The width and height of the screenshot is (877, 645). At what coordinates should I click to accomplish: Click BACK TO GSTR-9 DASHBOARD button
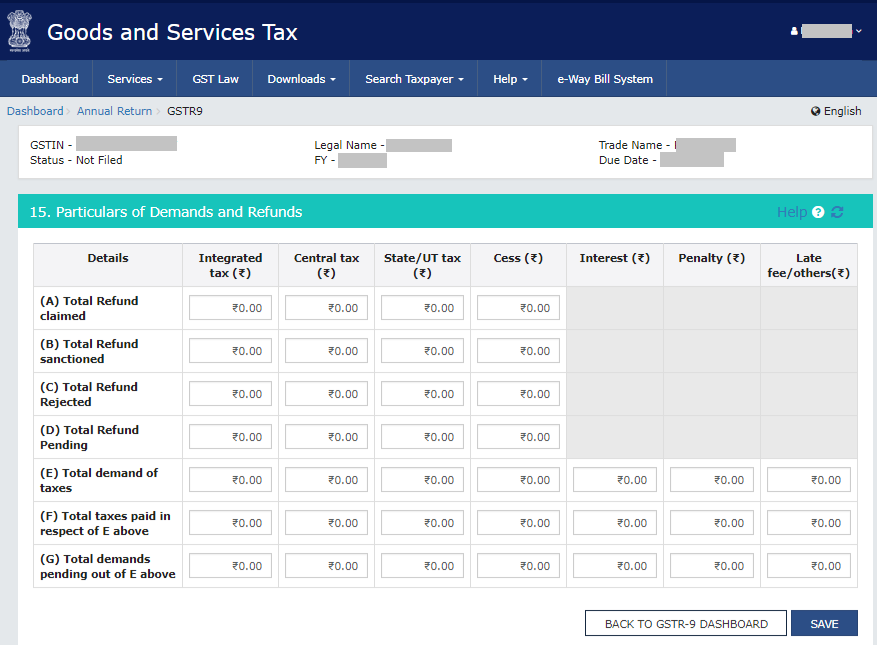(686, 624)
